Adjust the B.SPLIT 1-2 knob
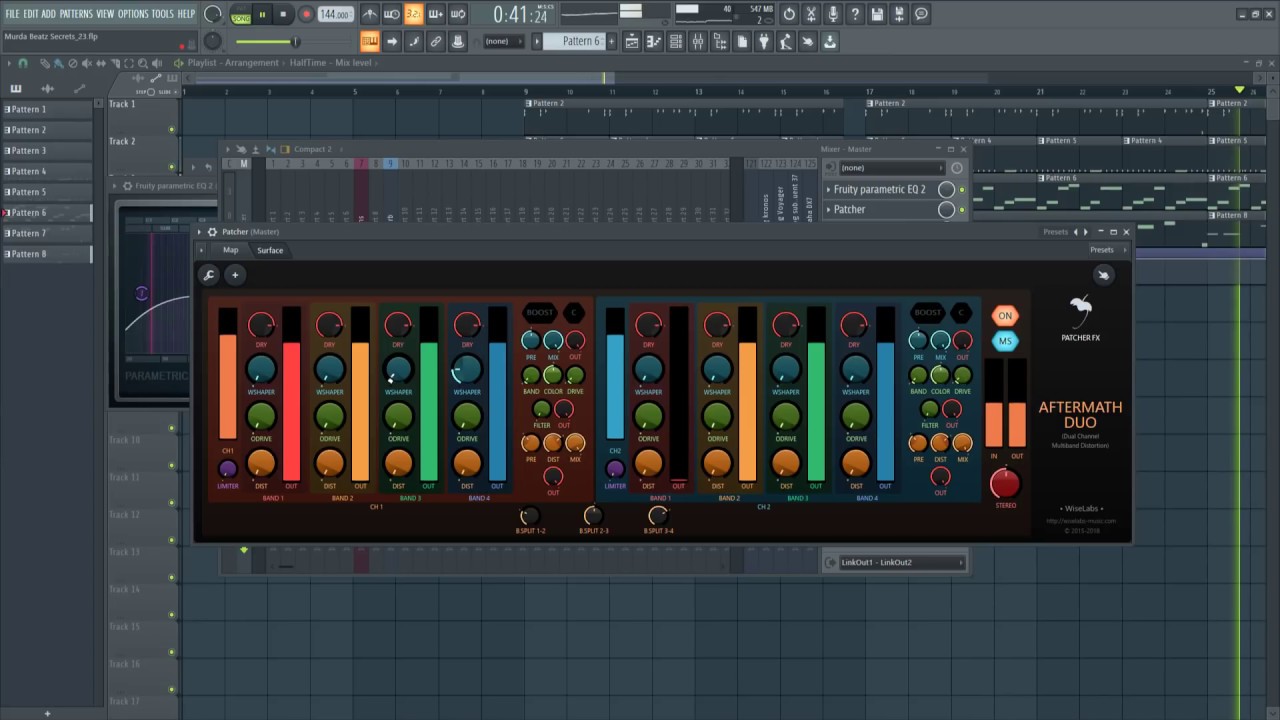 pyautogui.click(x=528, y=516)
